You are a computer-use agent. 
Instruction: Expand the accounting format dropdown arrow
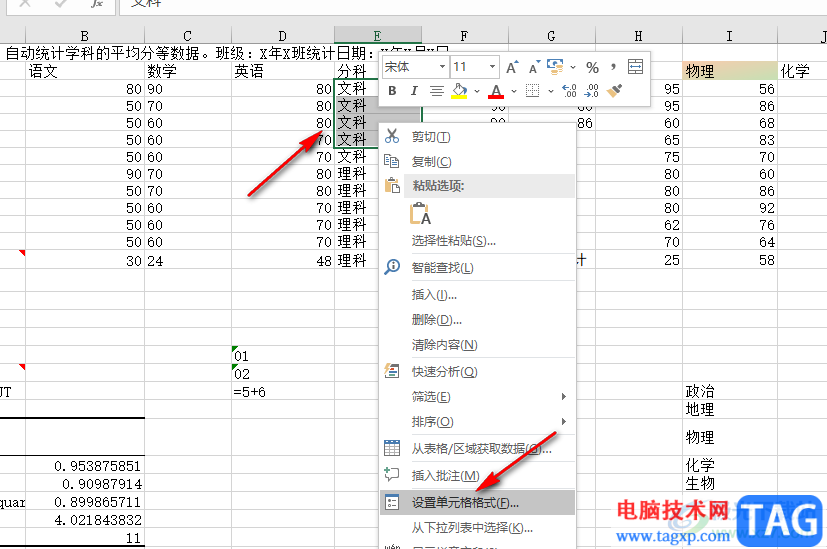pyautogui.click(x=573, y=68)
